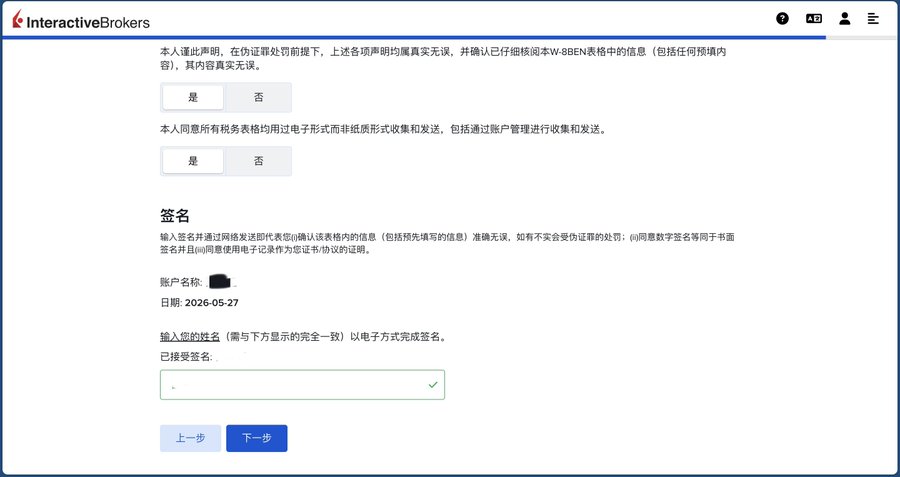Open the user account profile icon
Screen dimensions: 900x477
[x=844, y=18]
